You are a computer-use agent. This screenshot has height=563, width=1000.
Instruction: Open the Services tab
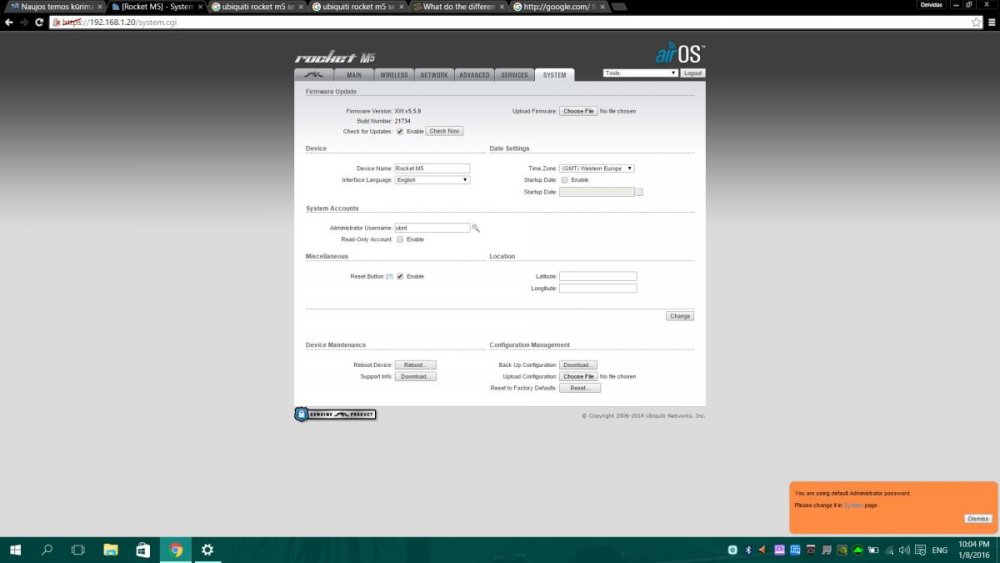pos(515,75)
